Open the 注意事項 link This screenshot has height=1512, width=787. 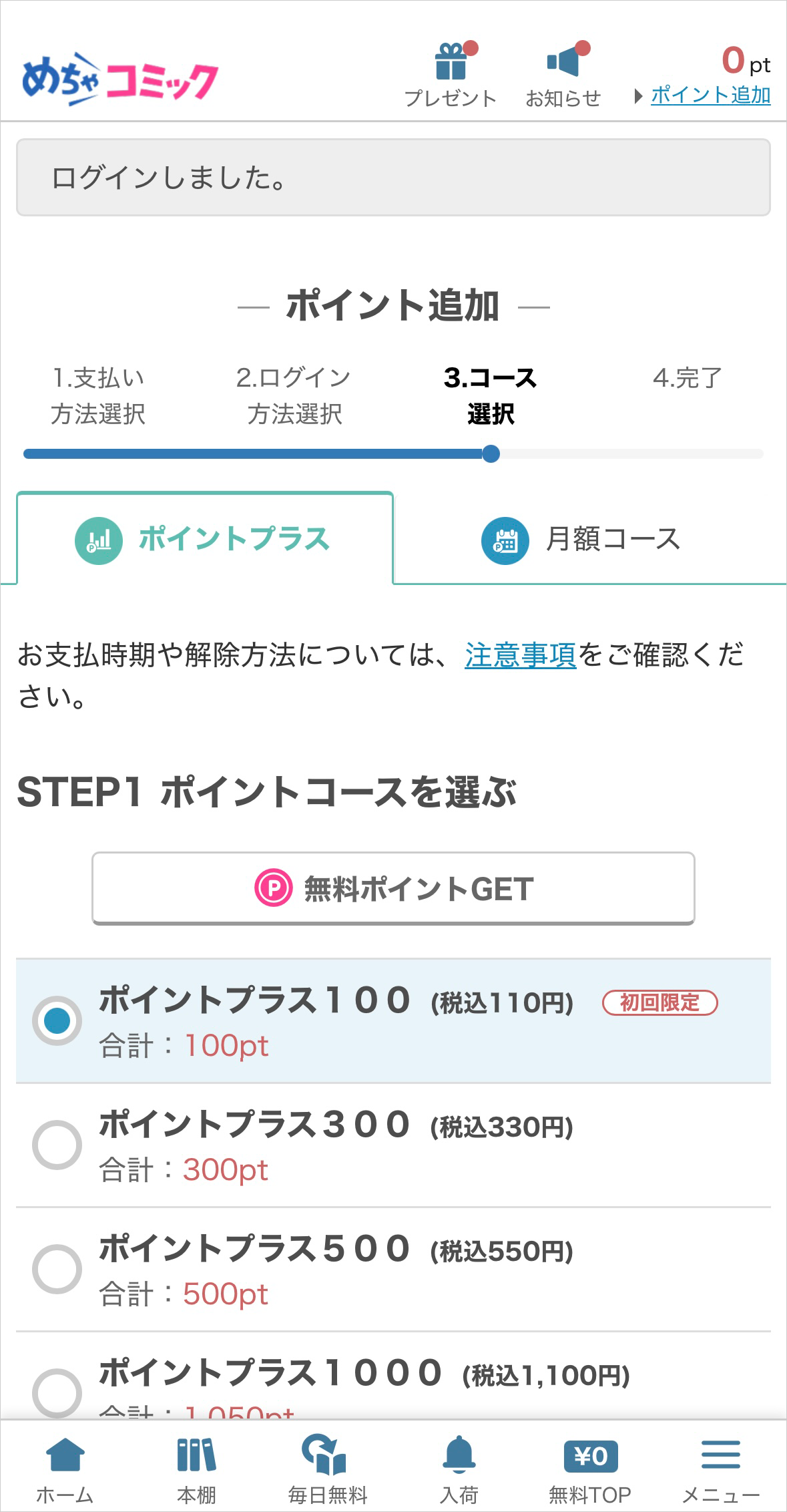[520, 655]
